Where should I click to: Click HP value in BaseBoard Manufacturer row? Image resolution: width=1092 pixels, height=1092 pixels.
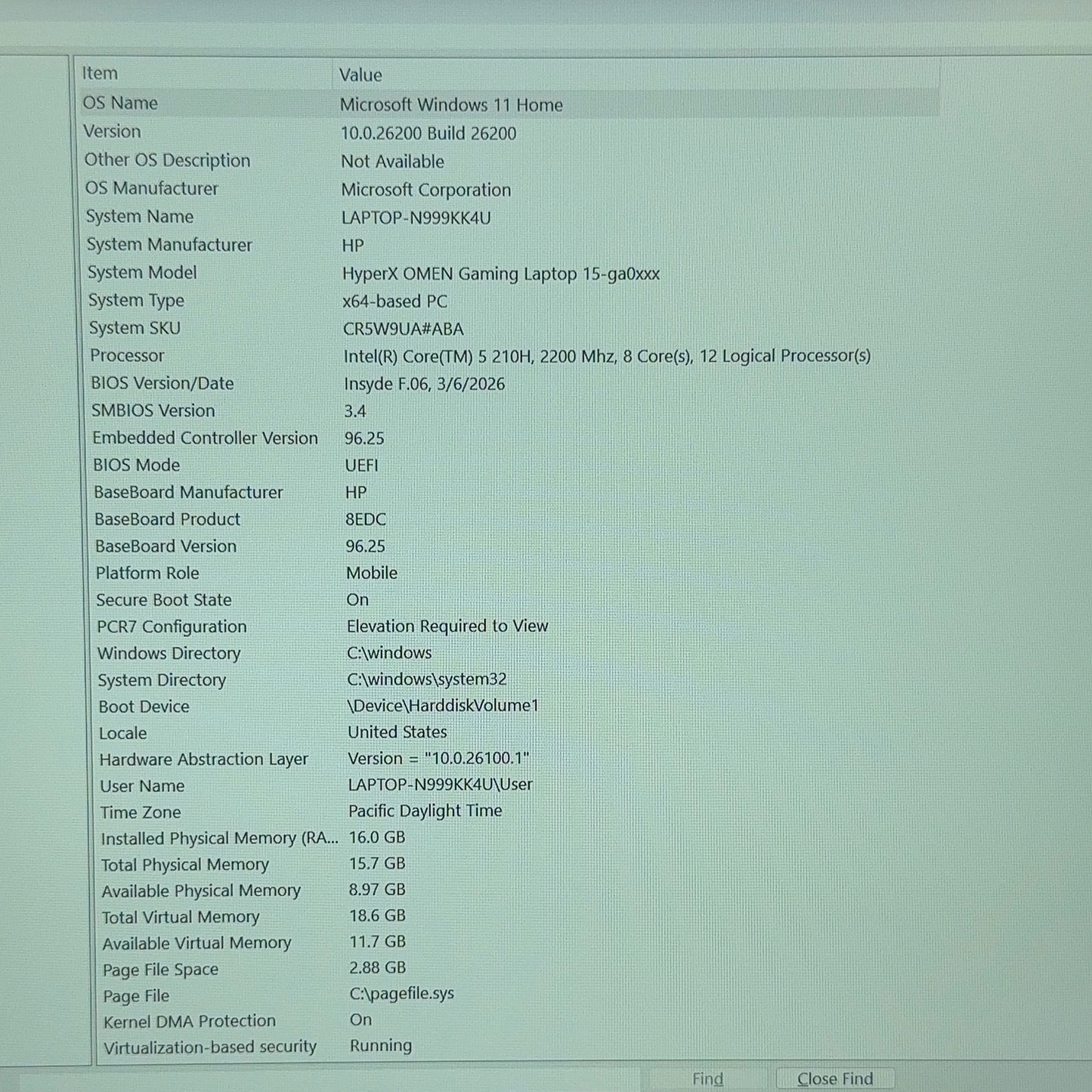point(356,493)
